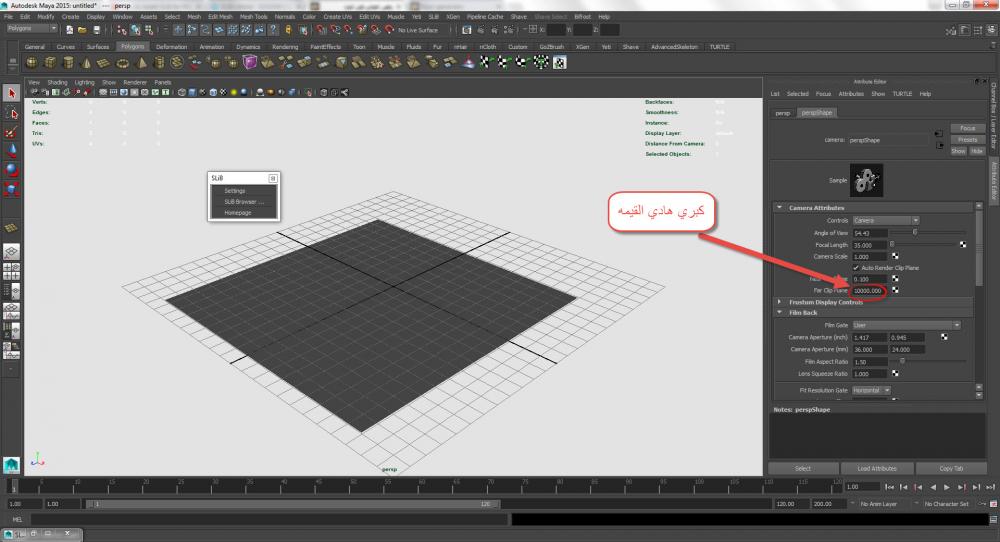Open the Mesh menu

pos(194,17)
